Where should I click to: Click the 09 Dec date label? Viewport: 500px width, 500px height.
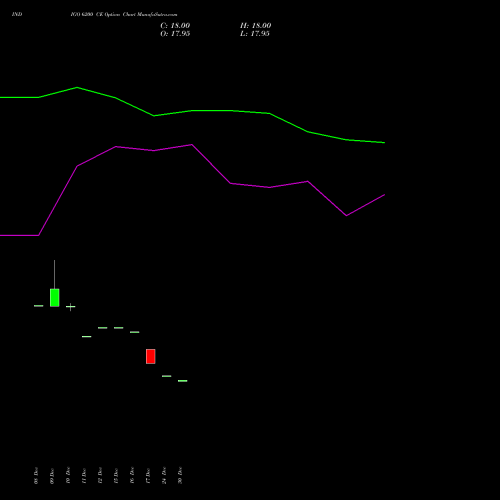[52, 476]
